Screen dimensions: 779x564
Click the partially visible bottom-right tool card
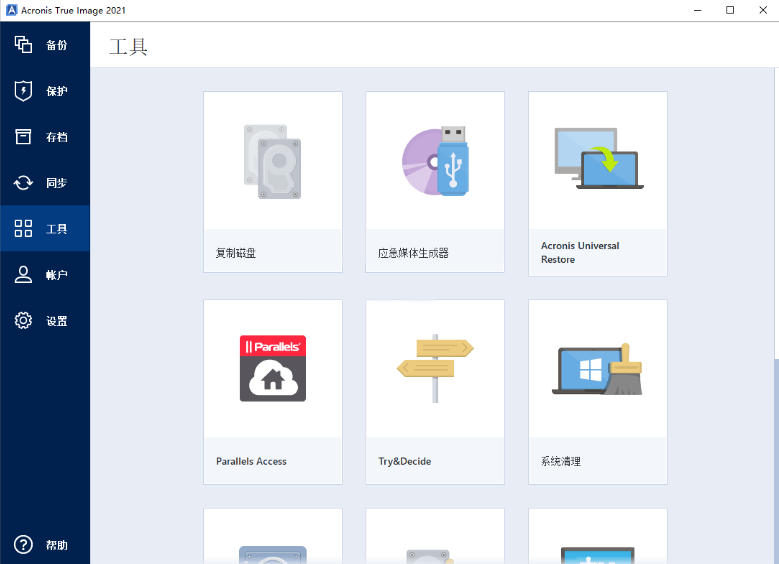598,536
